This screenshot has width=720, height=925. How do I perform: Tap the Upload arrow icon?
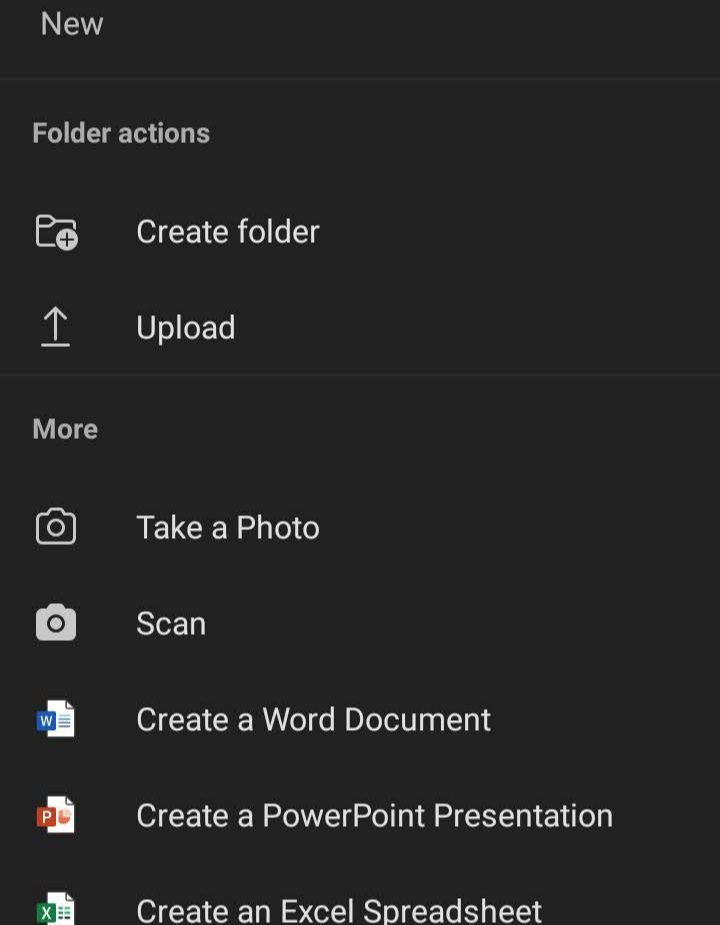click(x=56, y=328)
